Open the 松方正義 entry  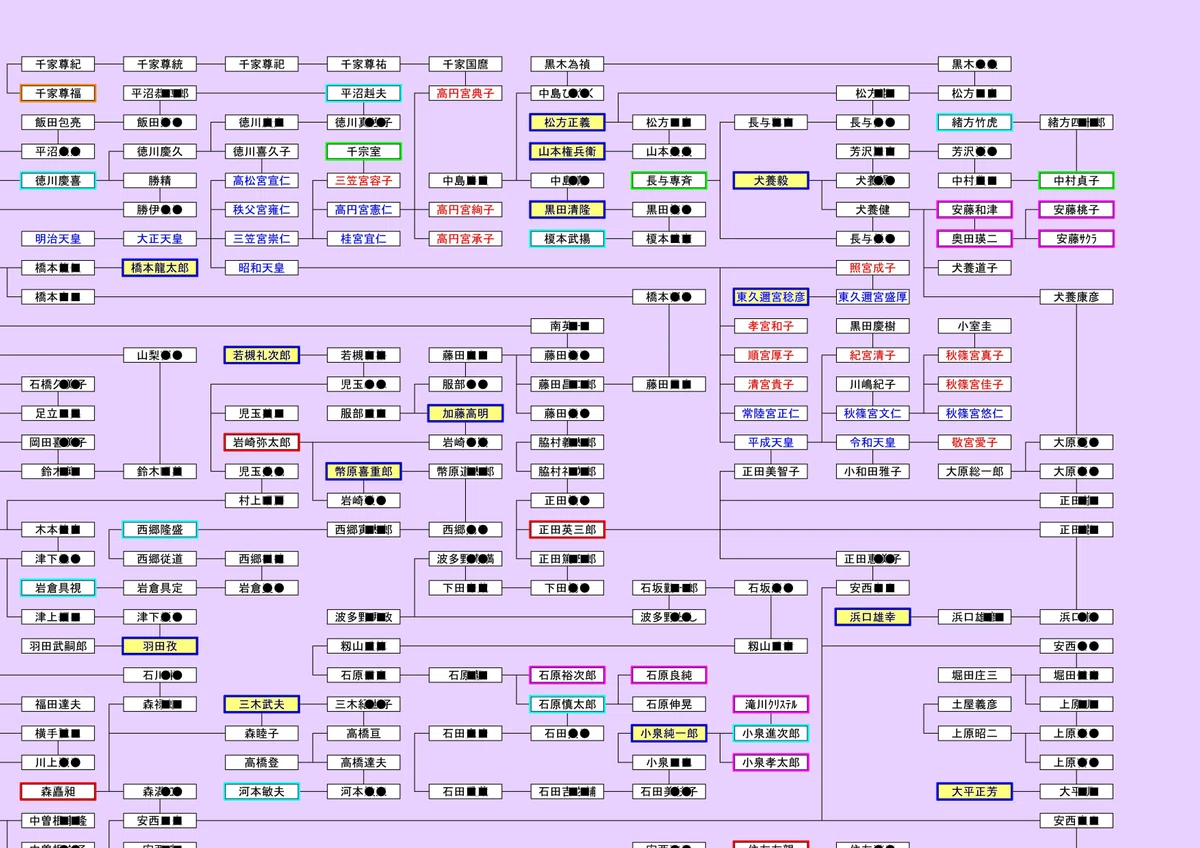[568, 122]
